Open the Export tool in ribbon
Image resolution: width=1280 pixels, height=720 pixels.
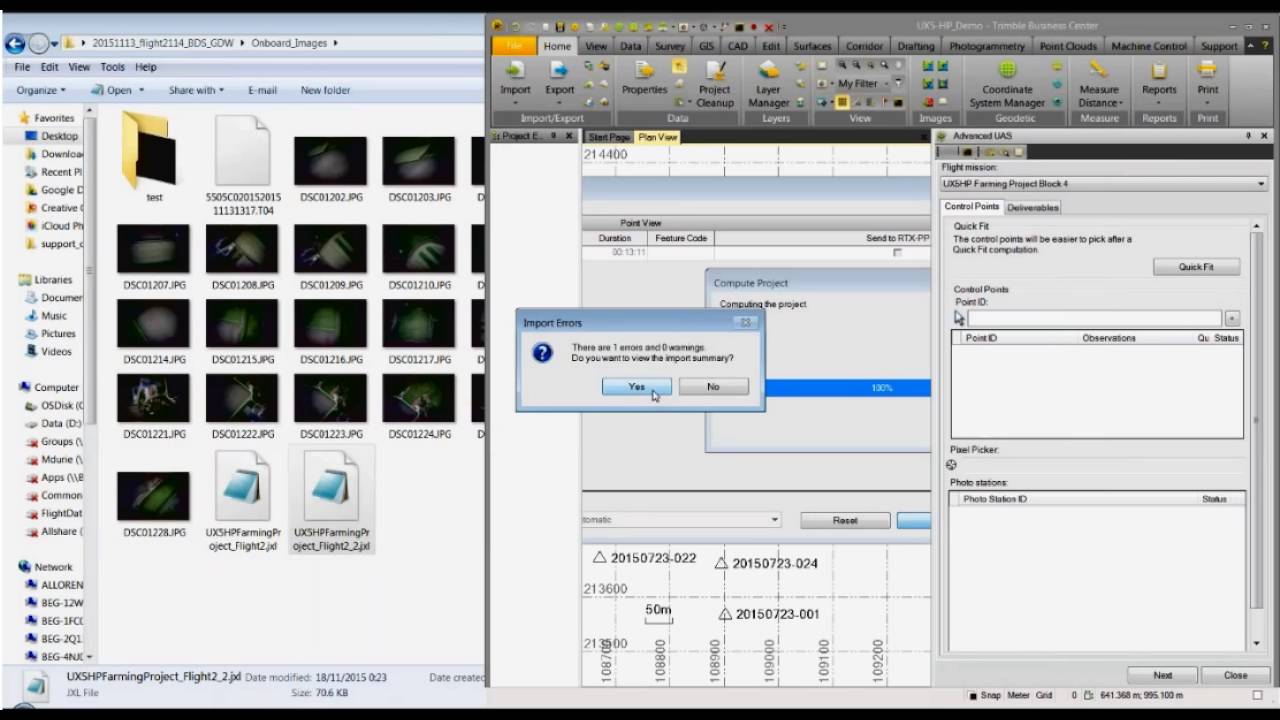click(559, 78)
